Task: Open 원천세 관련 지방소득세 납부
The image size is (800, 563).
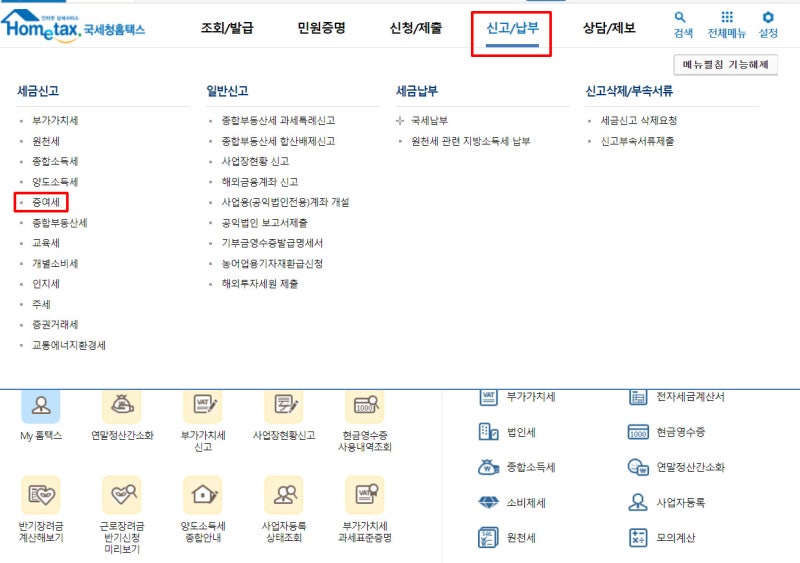Action: click(x=470, y=141)
